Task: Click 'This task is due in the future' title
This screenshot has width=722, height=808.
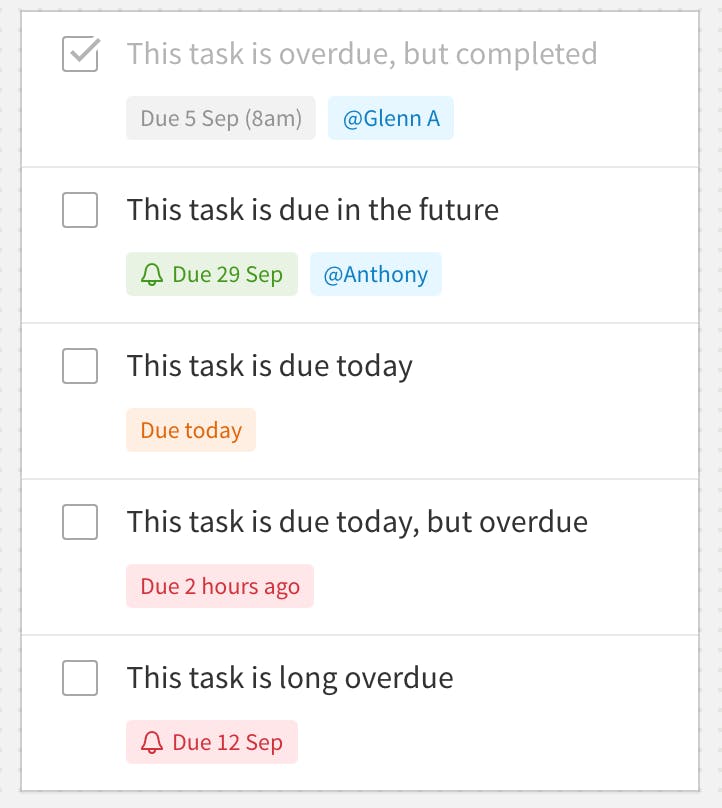Action: (x=312, y=210)
